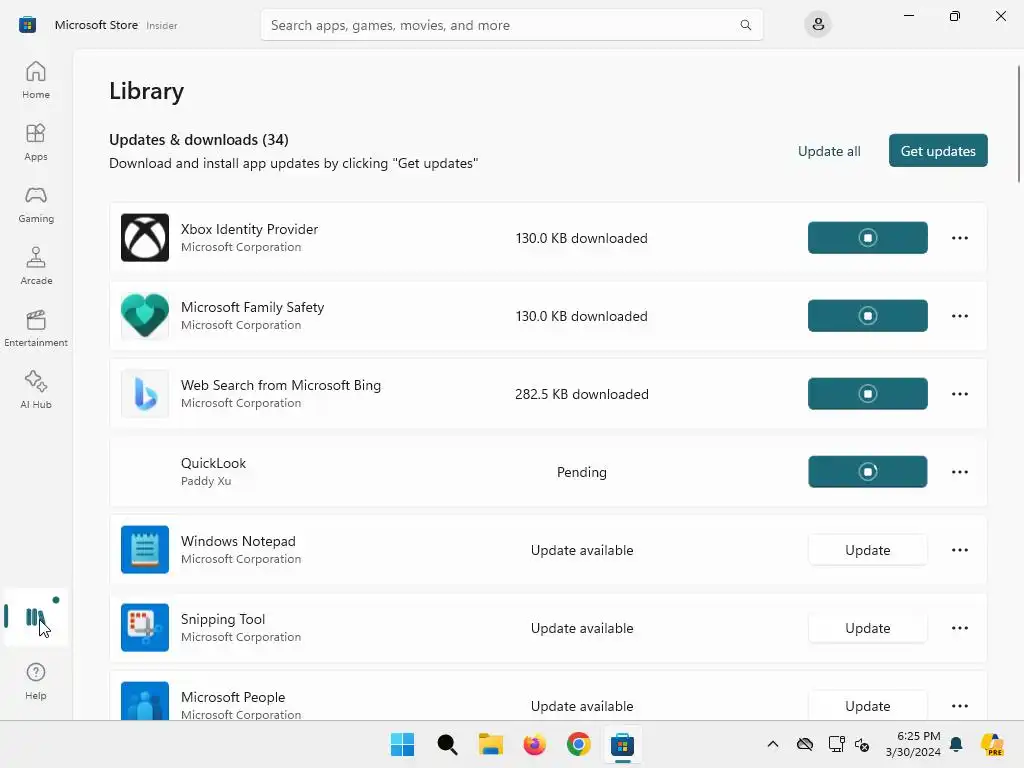Select the Xbox Identity Provider title text

pyautogui.click(x=249, y=229)
